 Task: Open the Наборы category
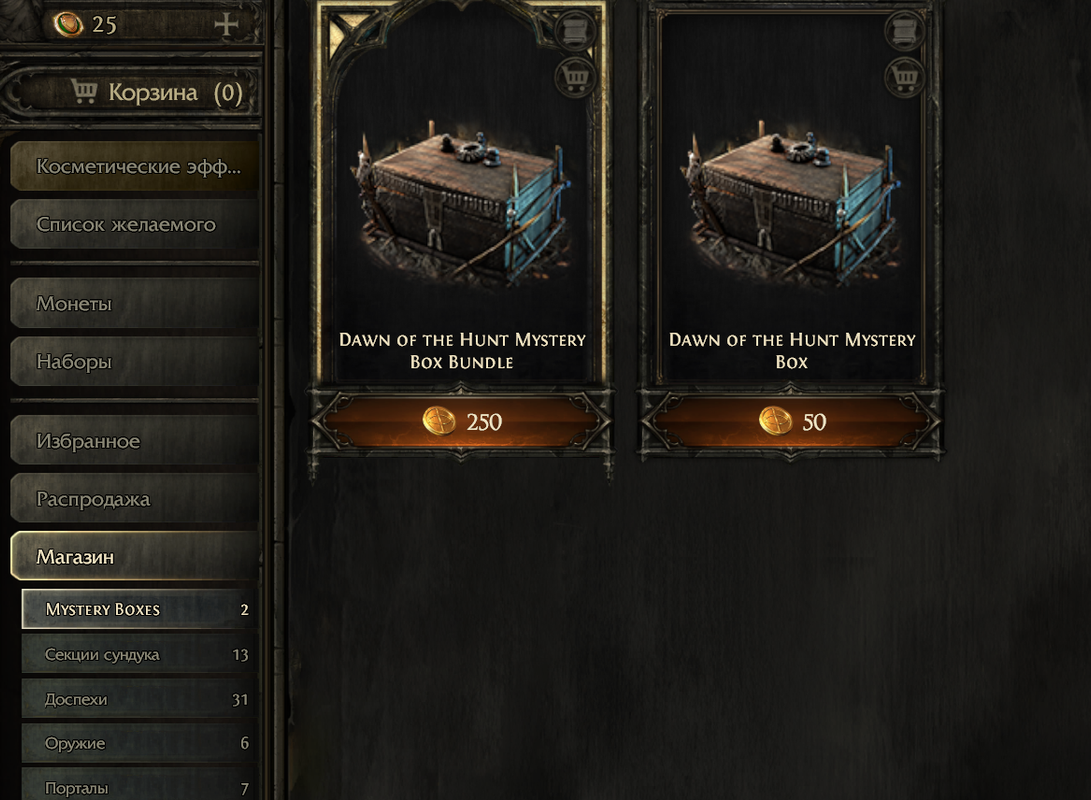(135, 362)
